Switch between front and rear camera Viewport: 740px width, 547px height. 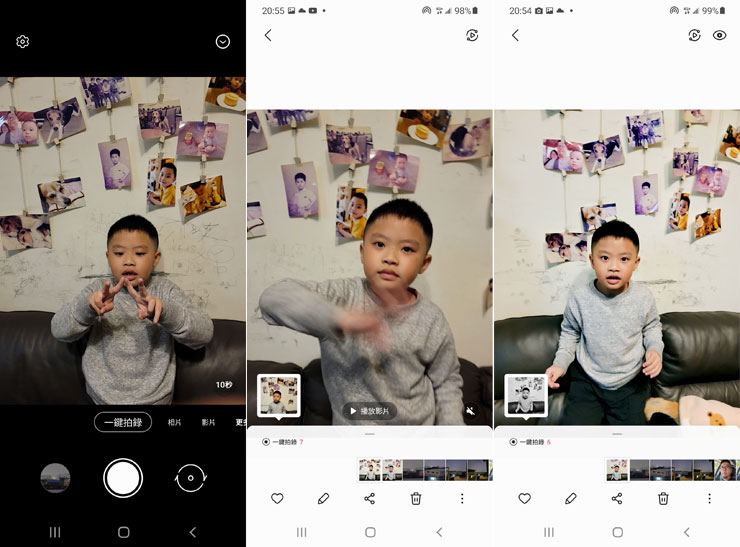coord(190,478)
